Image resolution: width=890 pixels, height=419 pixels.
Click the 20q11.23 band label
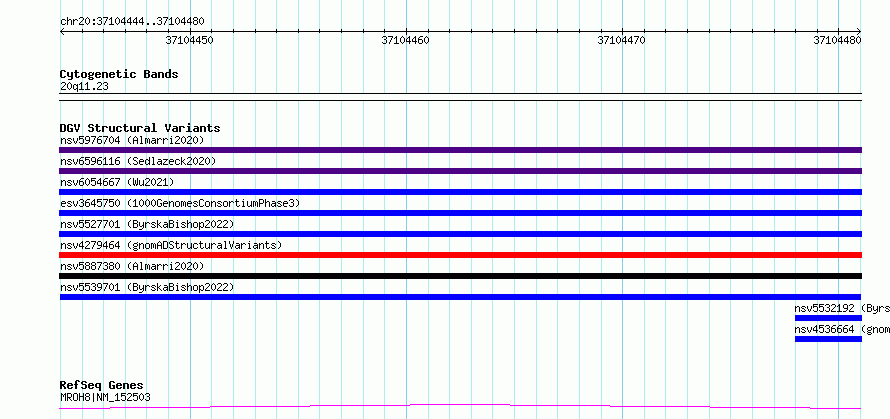click(84, 86)
